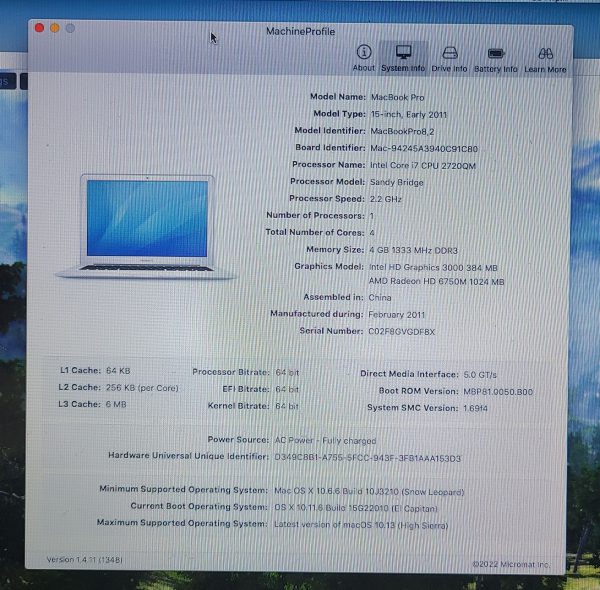Viewport: 600px width, 590px height.
Task: Show the Battery Info panel
Action: pos(495,58)
